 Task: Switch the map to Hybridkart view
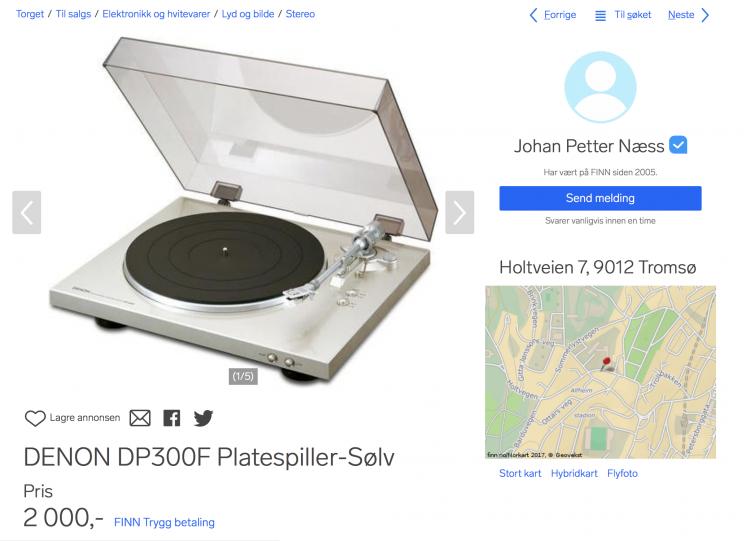[x=574, y=474]
